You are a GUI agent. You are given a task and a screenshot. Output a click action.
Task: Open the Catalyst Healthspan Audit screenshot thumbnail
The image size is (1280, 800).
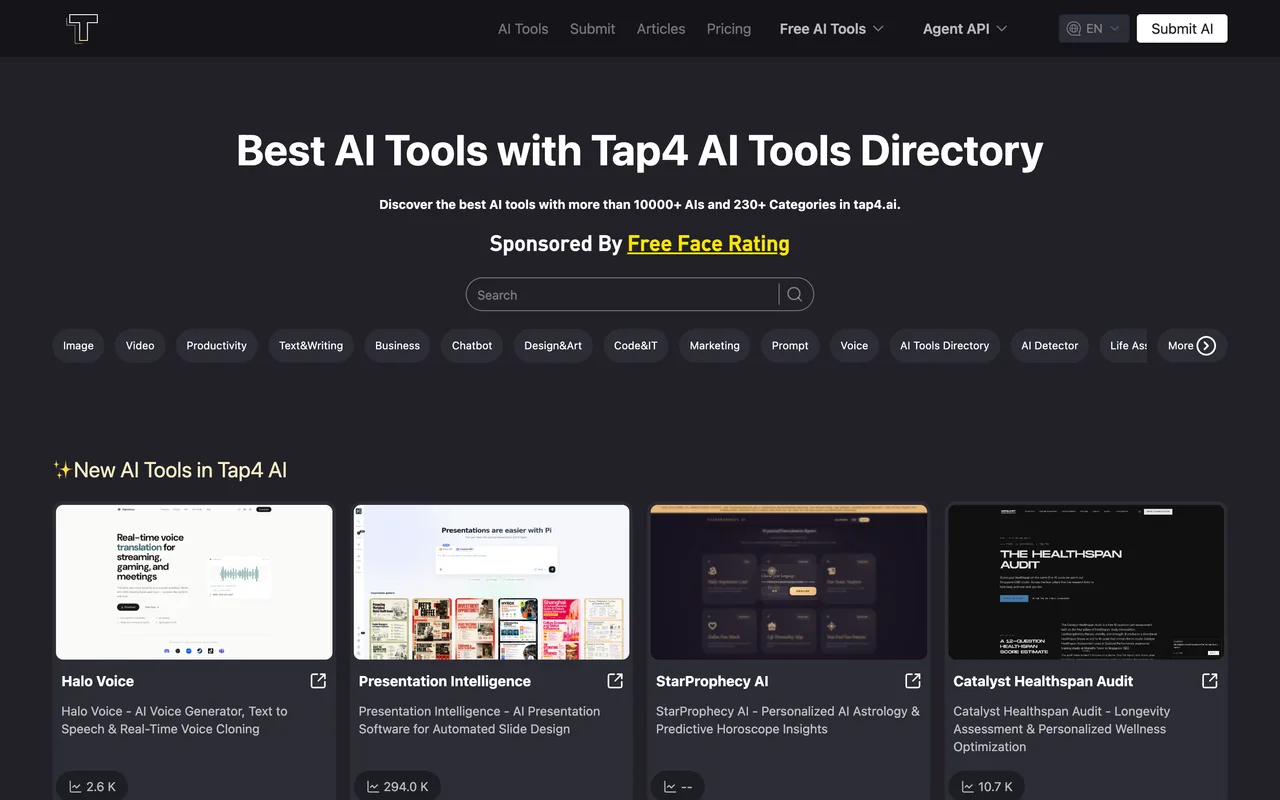[1086, 582]
